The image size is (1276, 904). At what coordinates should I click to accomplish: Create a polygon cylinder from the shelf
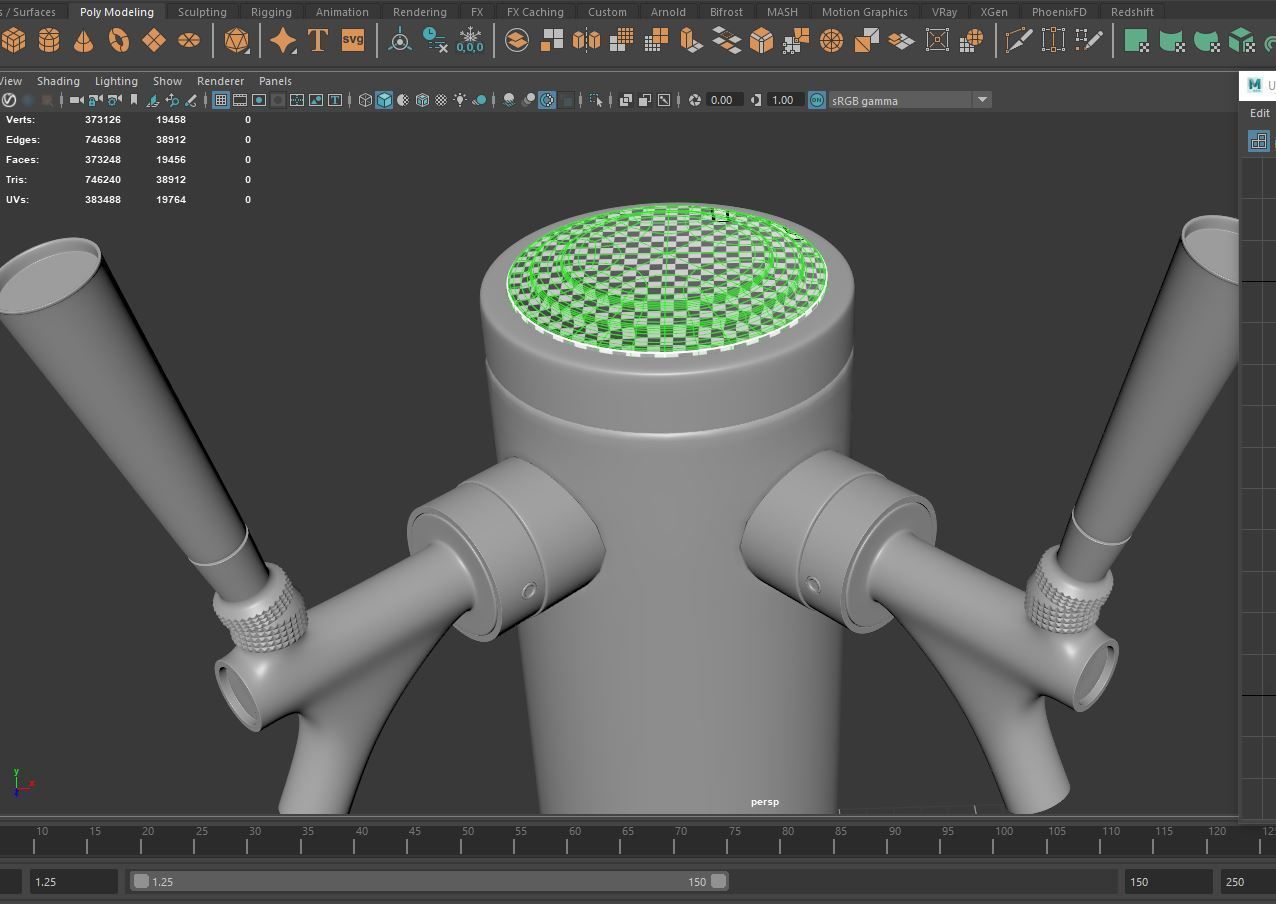pyautogui.click(x=48, y=40)
